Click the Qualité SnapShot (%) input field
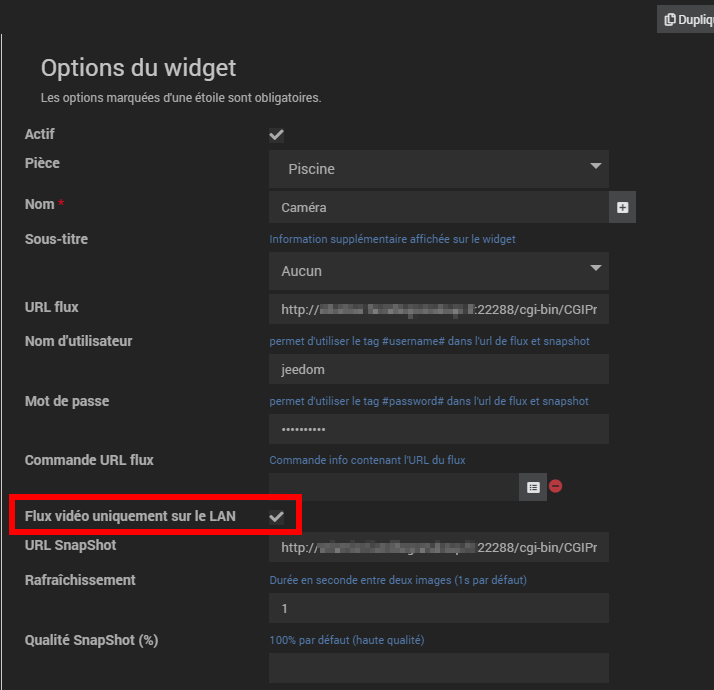714x690 pixels. point(438,667)
